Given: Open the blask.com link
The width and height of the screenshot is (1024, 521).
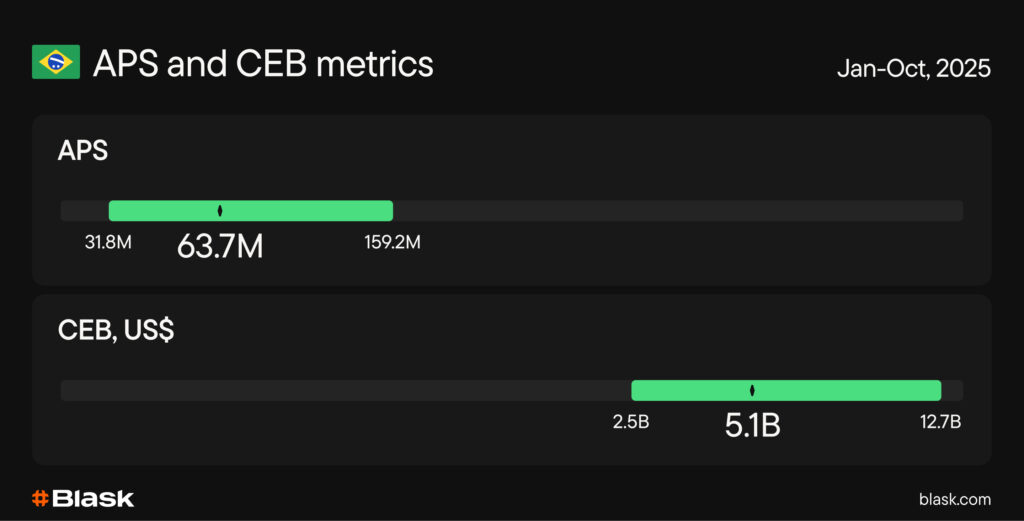Looking at the screenshot, I should [x=954, y=499].
